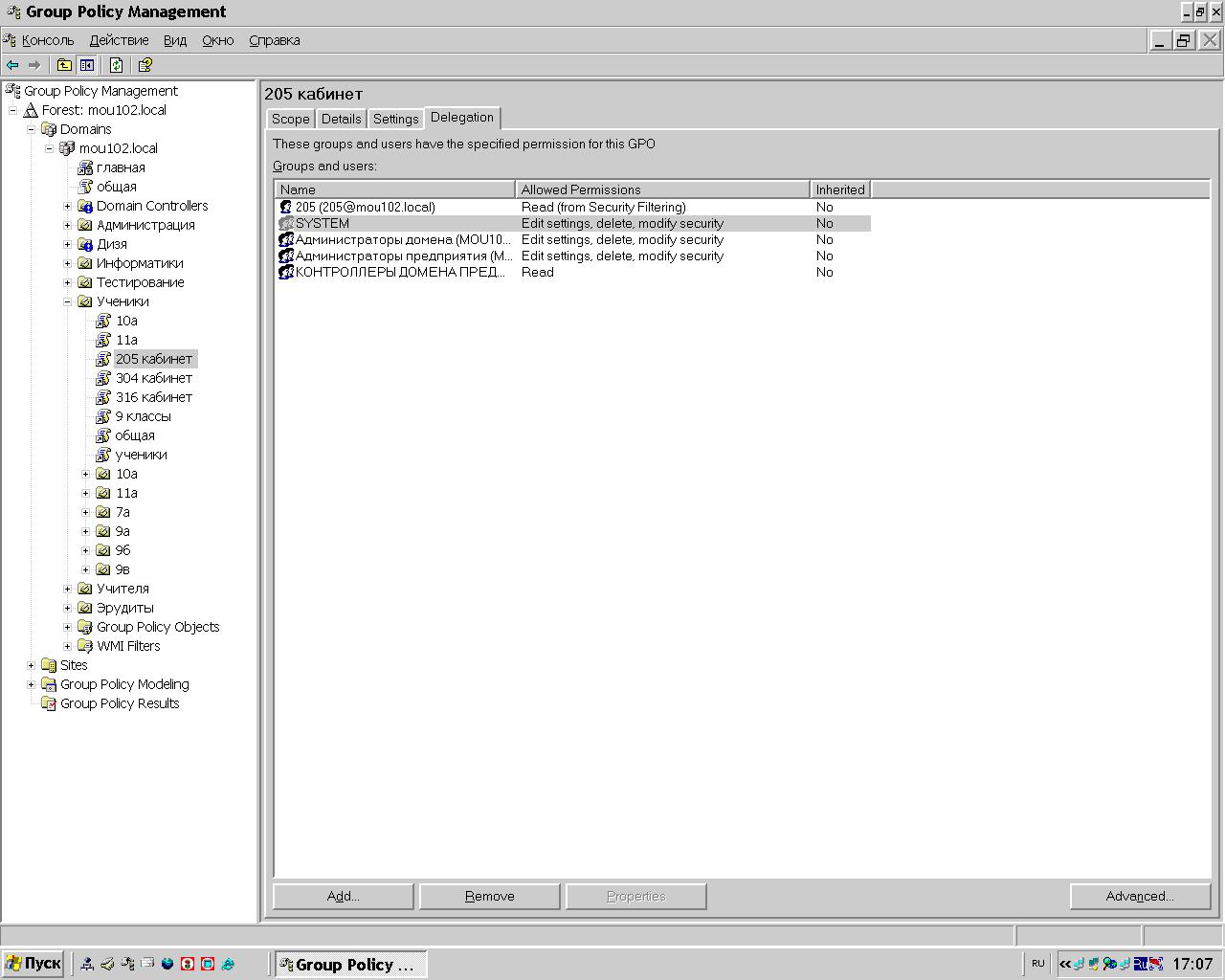This screenshot has width=1225, height=980.
Task: Expand the Администрация node
Action: tap(68, 225)
